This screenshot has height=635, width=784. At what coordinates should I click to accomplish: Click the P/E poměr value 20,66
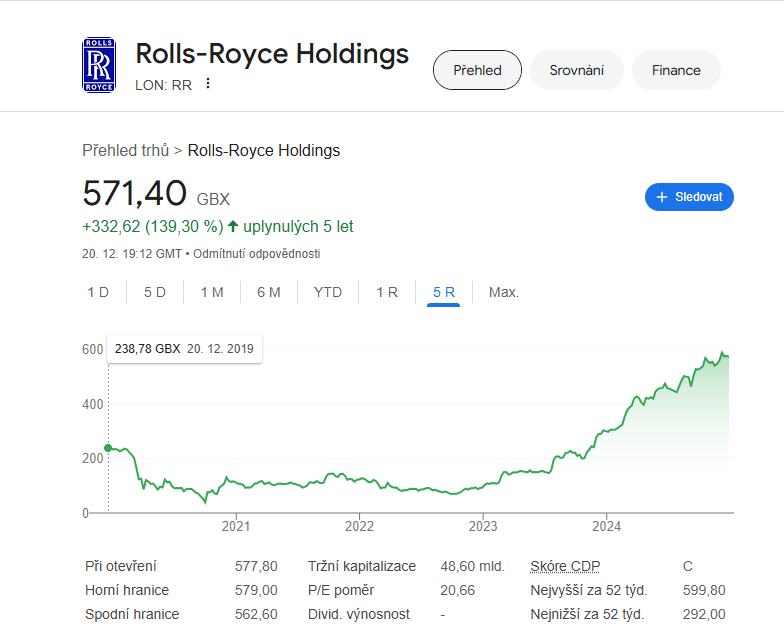pyautogui.click(x=458, y=590)
